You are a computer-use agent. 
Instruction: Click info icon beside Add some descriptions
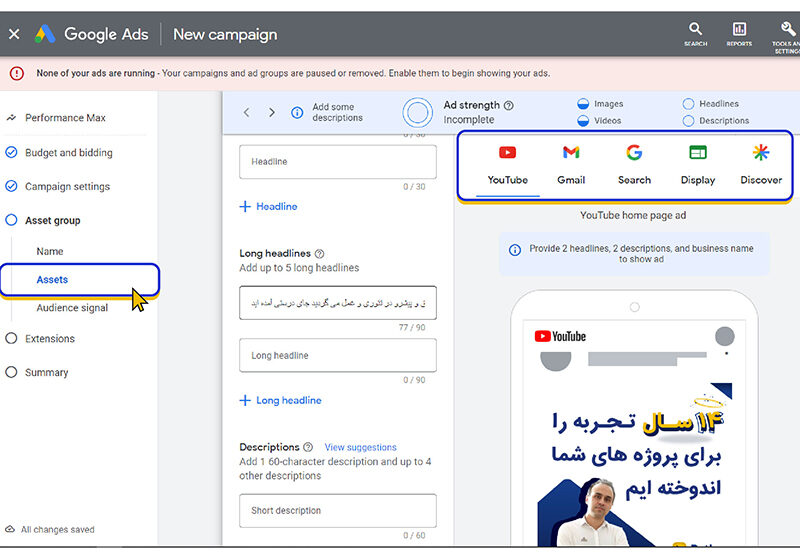(x=297, y=112)
